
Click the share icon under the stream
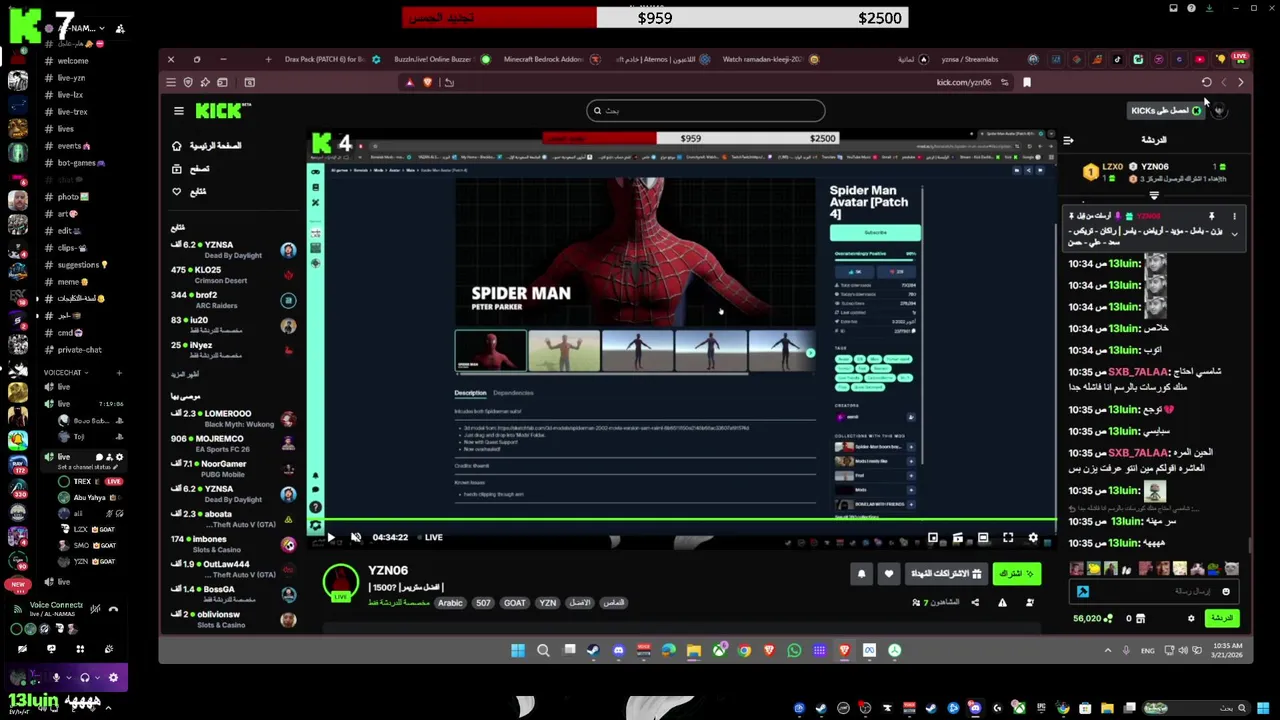(975, 602)
